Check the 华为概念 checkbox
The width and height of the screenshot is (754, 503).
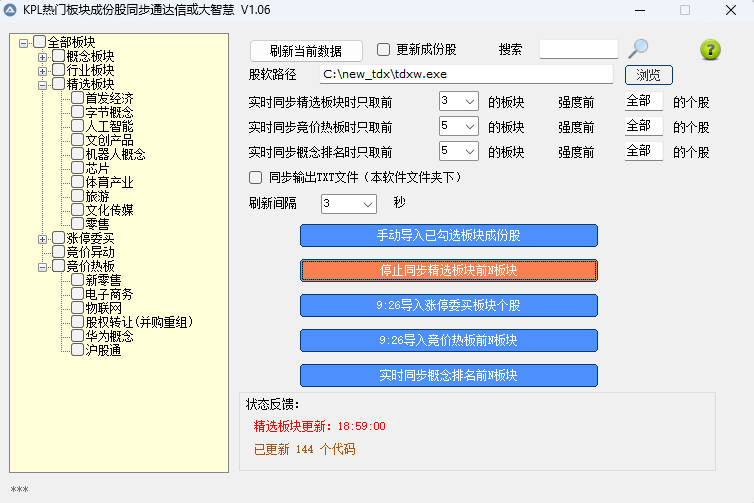tap(76, 336)
